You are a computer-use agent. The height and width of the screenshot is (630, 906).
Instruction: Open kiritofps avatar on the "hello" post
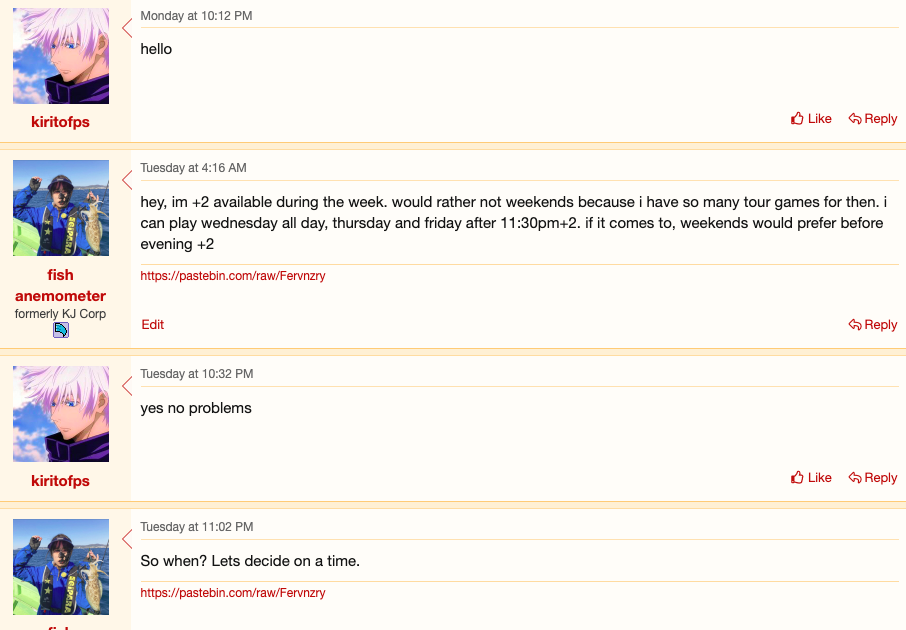(x=61, y=56)
